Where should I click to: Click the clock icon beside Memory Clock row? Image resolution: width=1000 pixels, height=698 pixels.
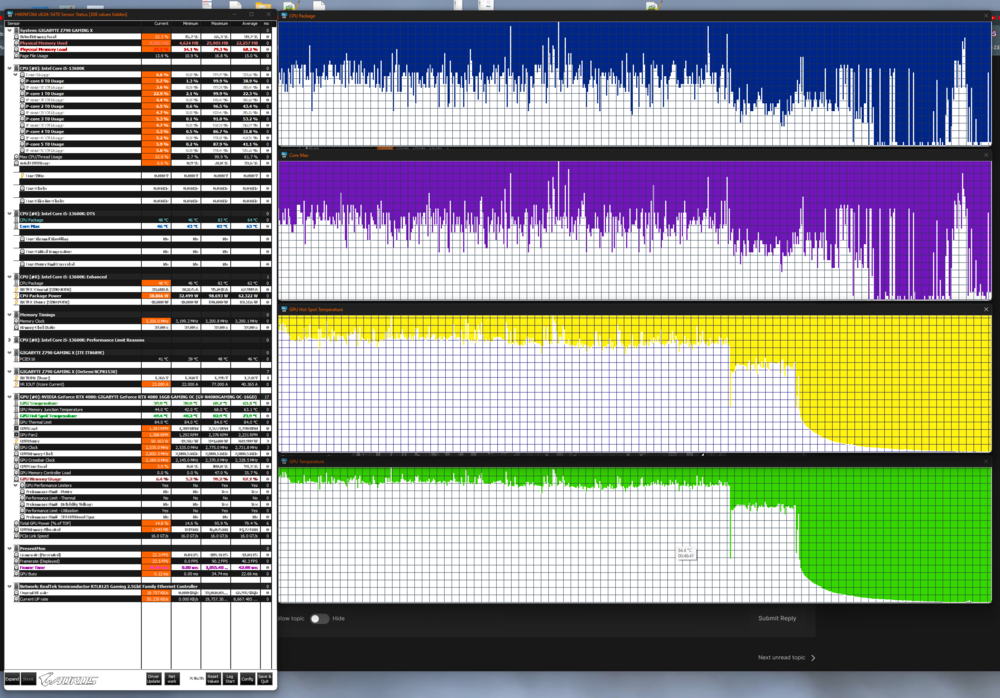[x=17, y=321]
